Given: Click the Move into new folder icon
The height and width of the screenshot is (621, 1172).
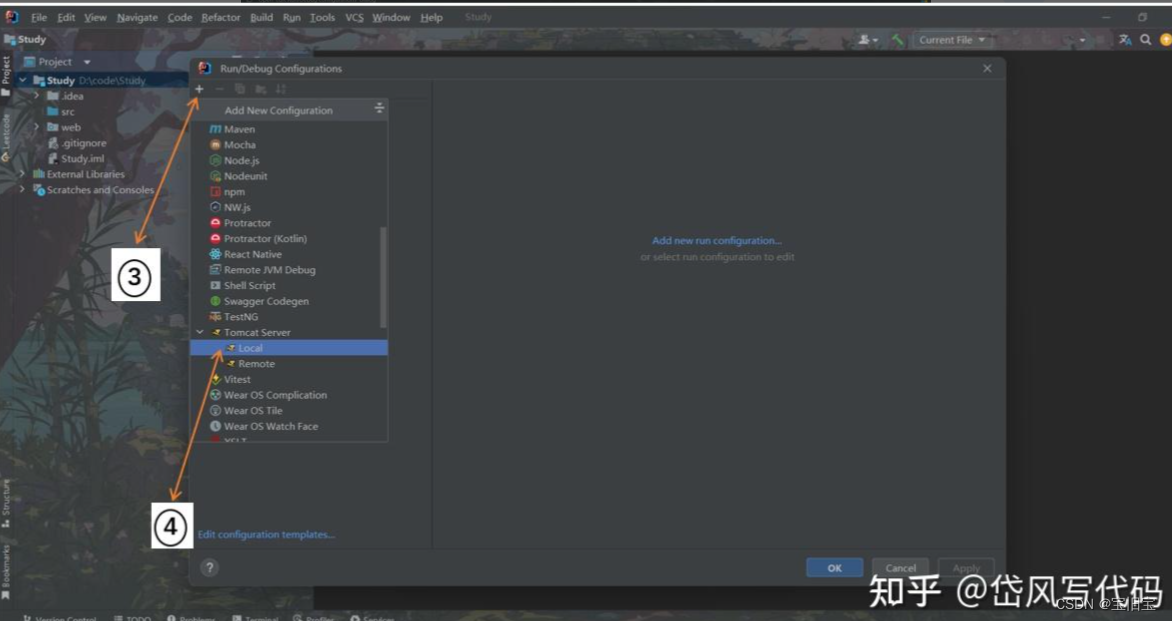Looking at the screenshot, I should [260, 89].
